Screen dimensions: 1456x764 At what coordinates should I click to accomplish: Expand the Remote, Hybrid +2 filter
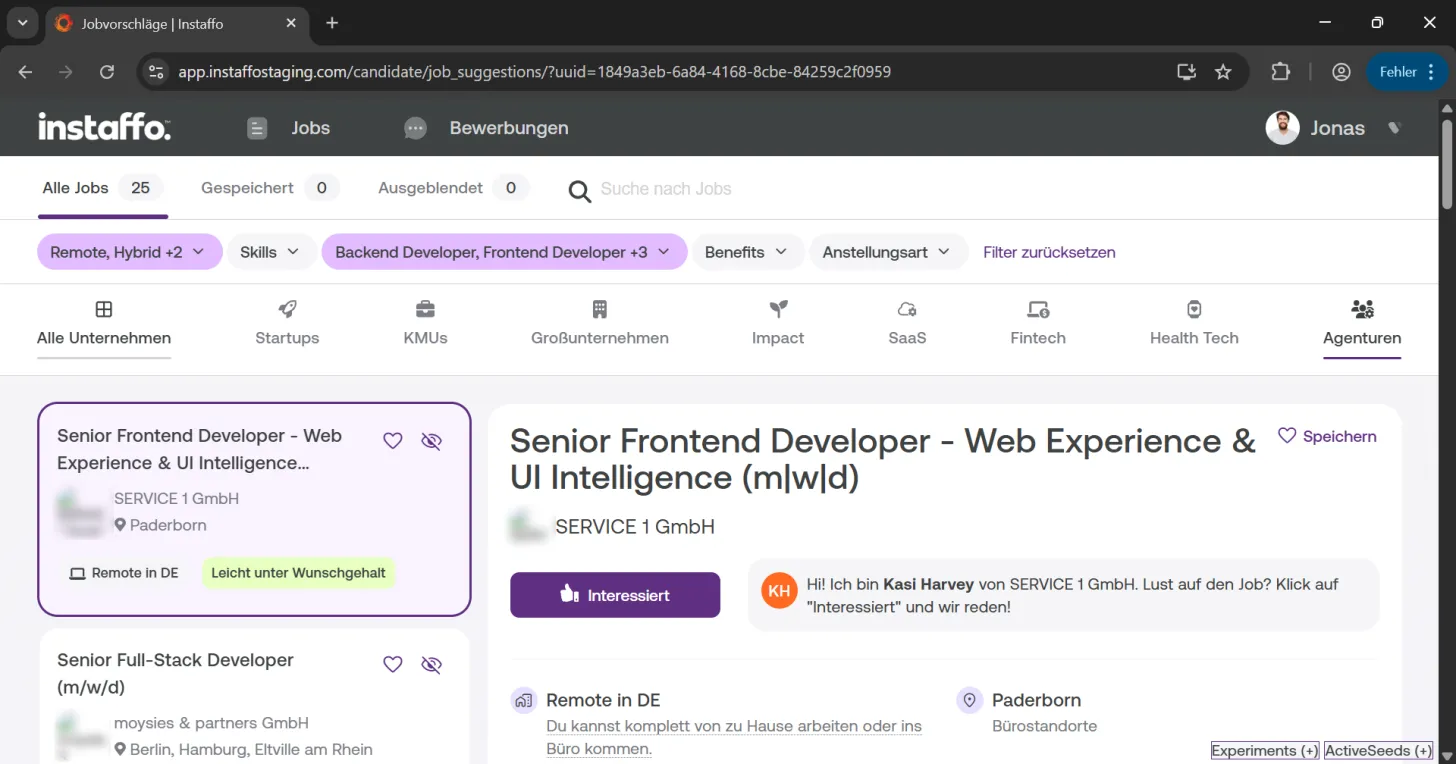point(128,252)
